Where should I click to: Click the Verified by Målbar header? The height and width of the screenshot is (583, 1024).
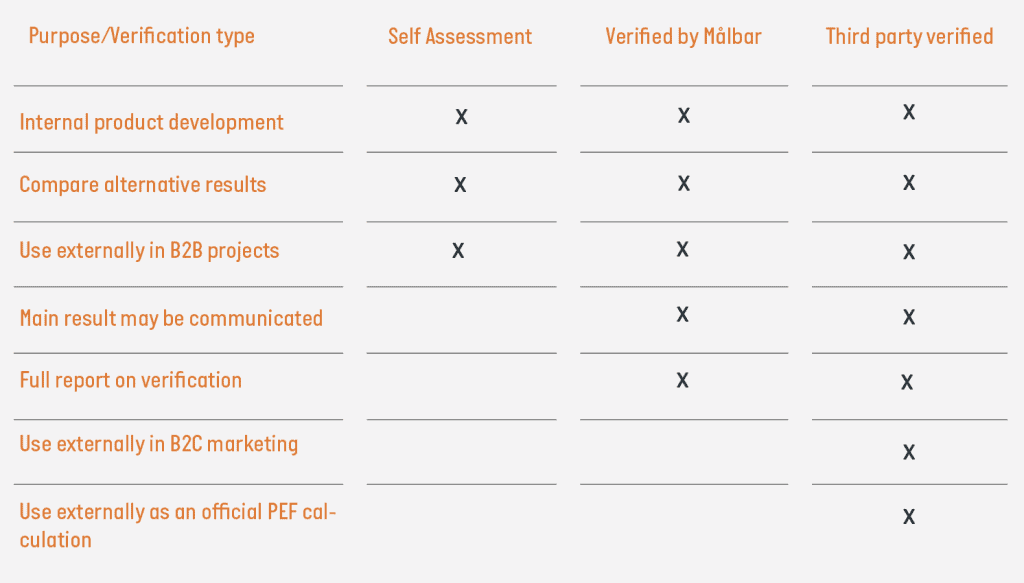pos(683,38)
